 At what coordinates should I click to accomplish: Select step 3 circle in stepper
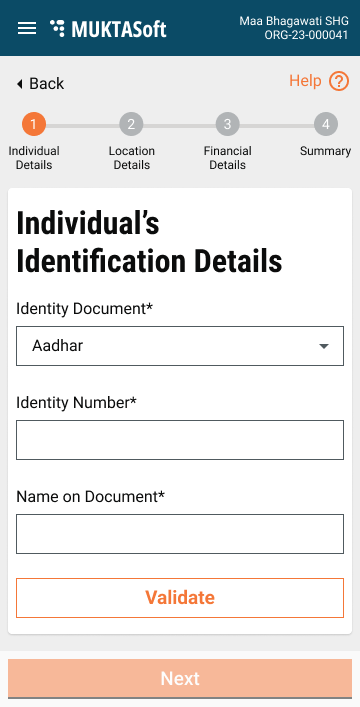click(x=227, y=124)
